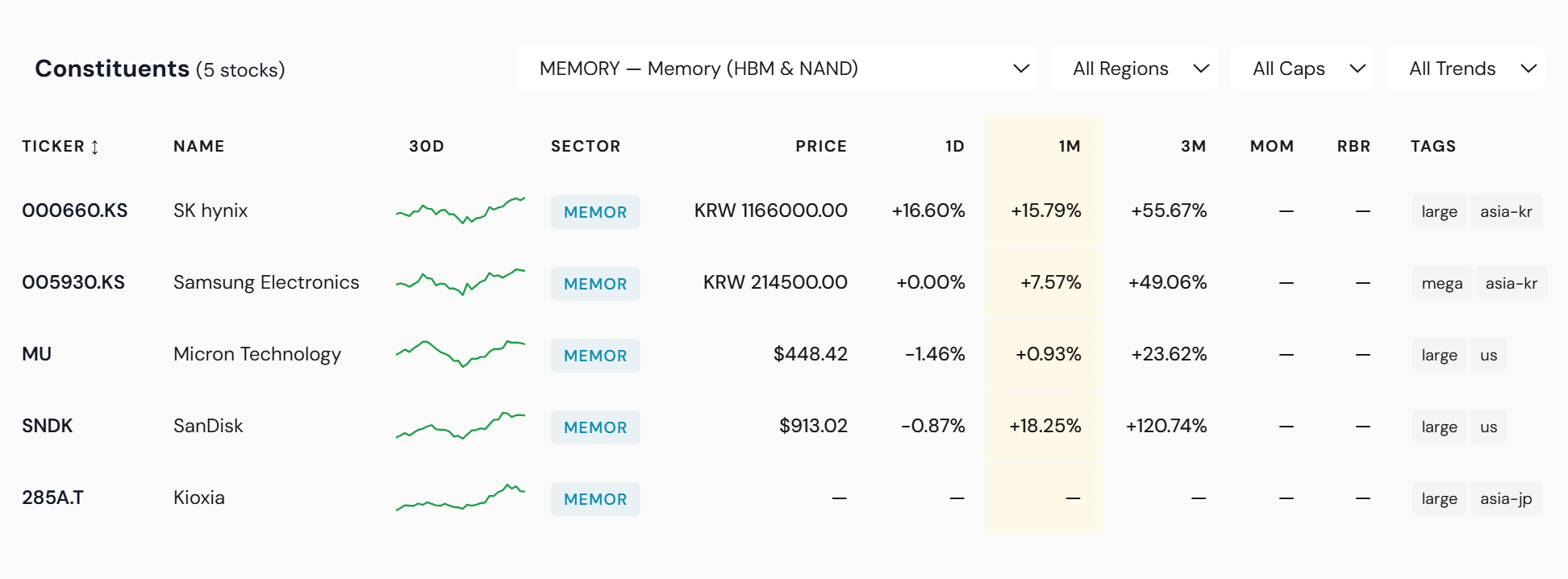Open the MU ticker
Screen dimensions: 1568x579
click(37, 354)
